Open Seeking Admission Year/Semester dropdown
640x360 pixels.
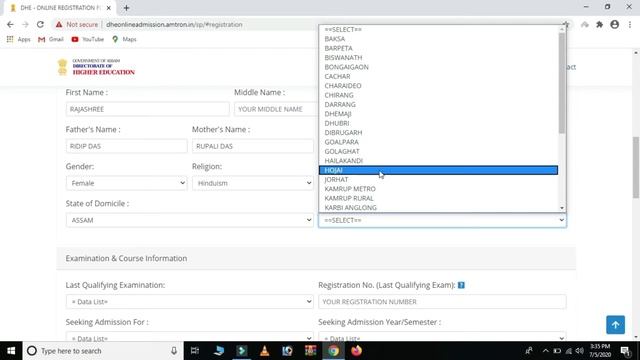[x=442, y=337]
